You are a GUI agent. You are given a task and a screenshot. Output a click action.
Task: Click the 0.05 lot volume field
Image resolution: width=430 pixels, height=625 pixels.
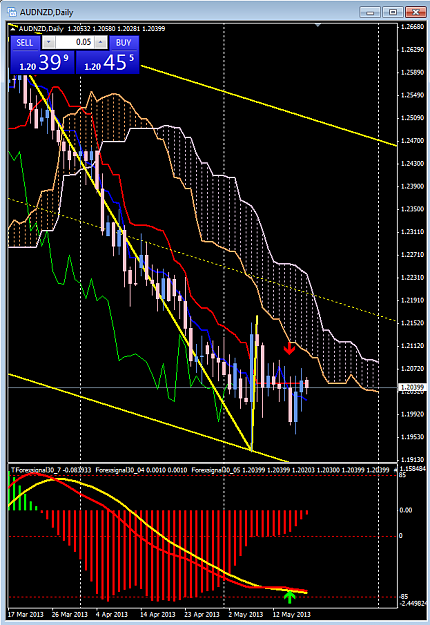click(75, 42)
